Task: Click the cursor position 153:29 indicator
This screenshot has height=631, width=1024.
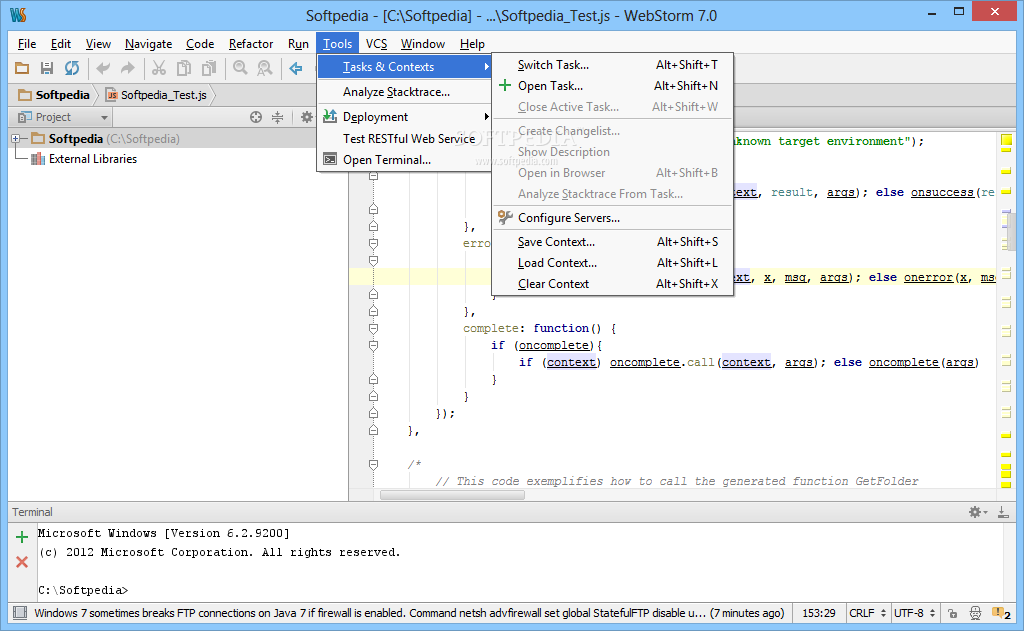Action: tap(818, 613)
